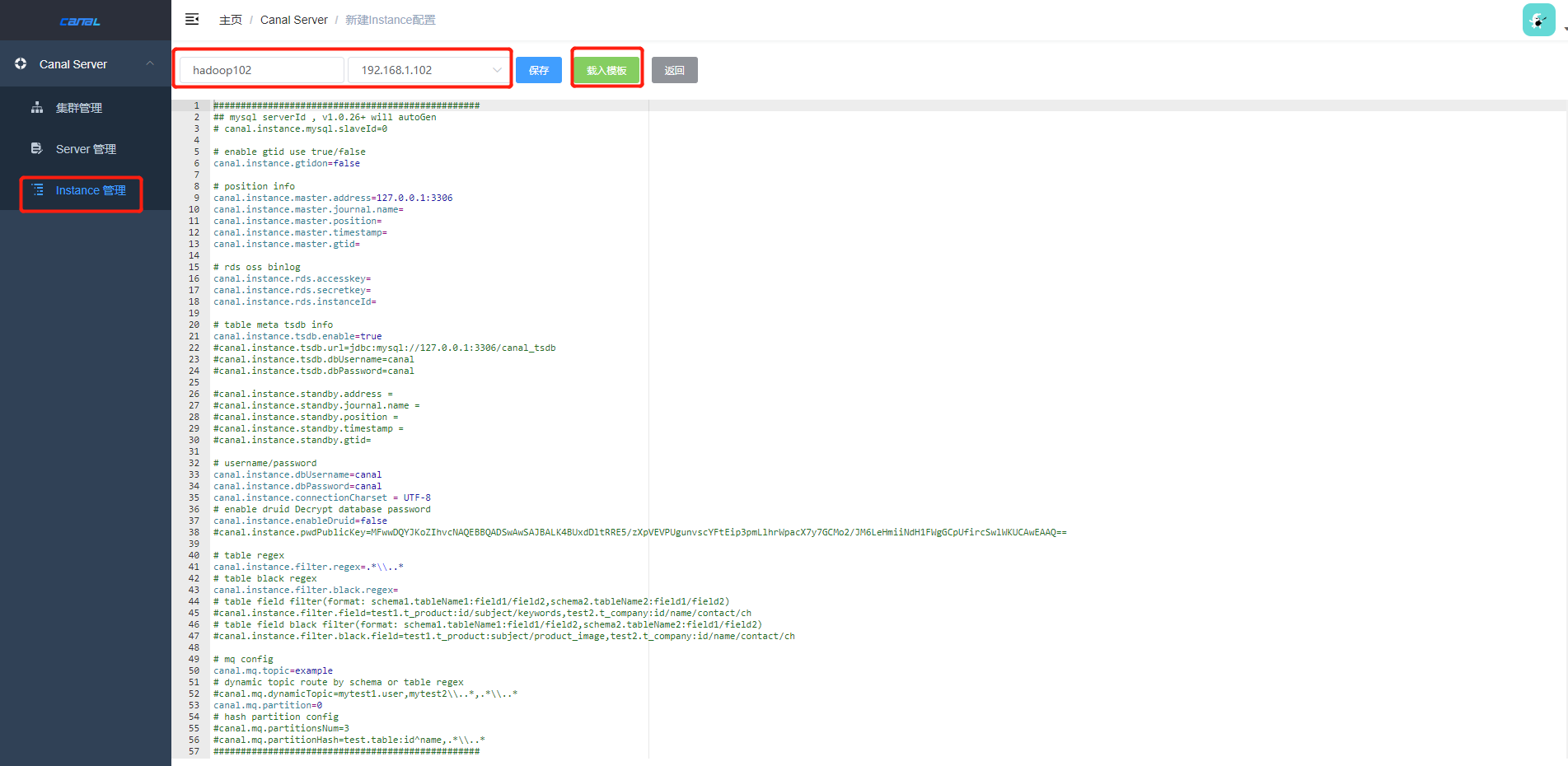Open the avatar dropdown caret

point(1565,29)
